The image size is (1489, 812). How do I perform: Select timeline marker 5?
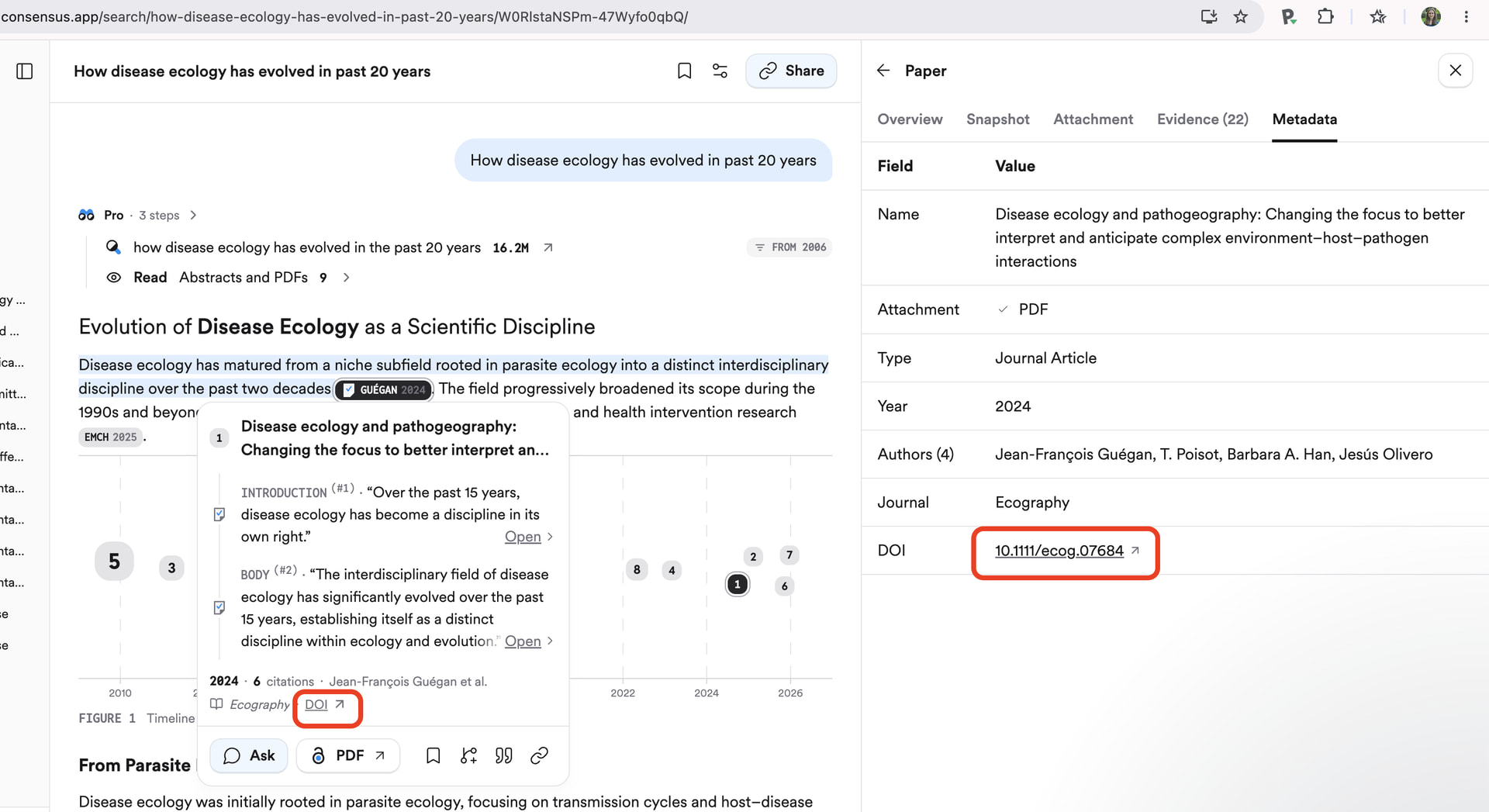pos(114,561)
